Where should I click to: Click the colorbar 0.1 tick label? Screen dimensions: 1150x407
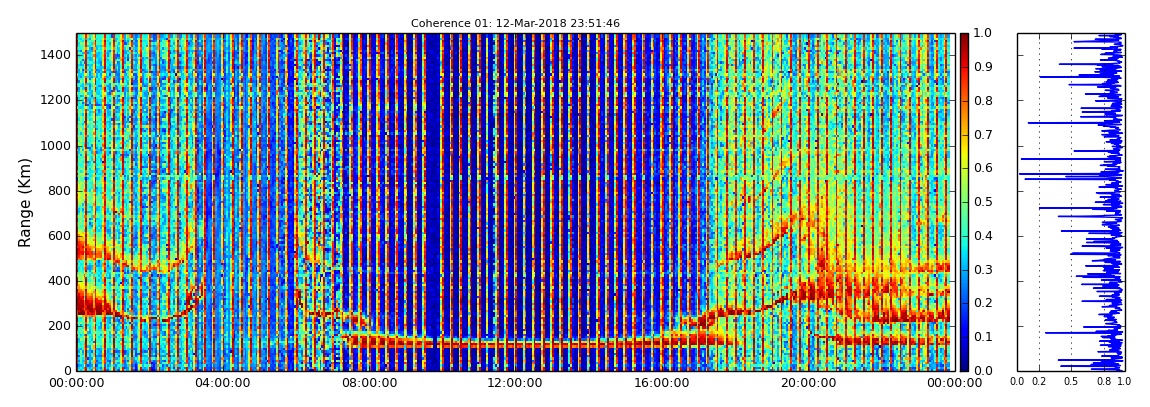981,337
